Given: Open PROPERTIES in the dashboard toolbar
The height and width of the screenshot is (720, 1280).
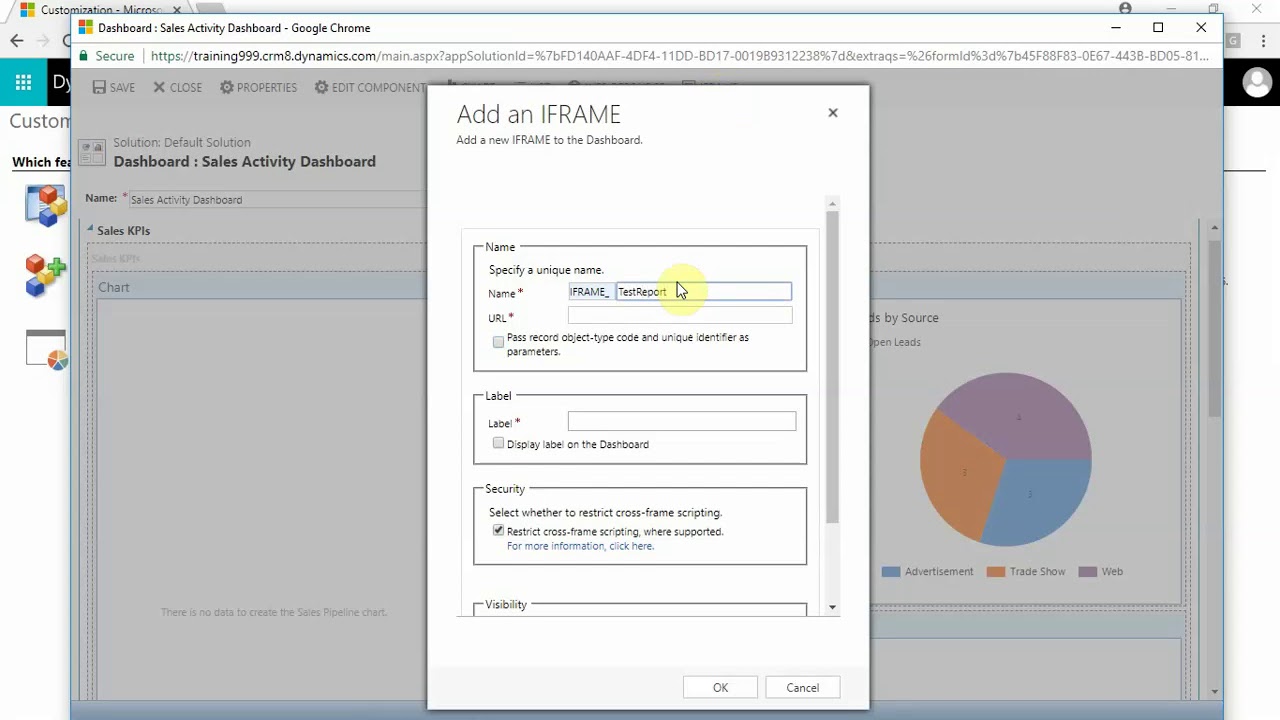Looking at the screenshot, I should coord(258,88).
